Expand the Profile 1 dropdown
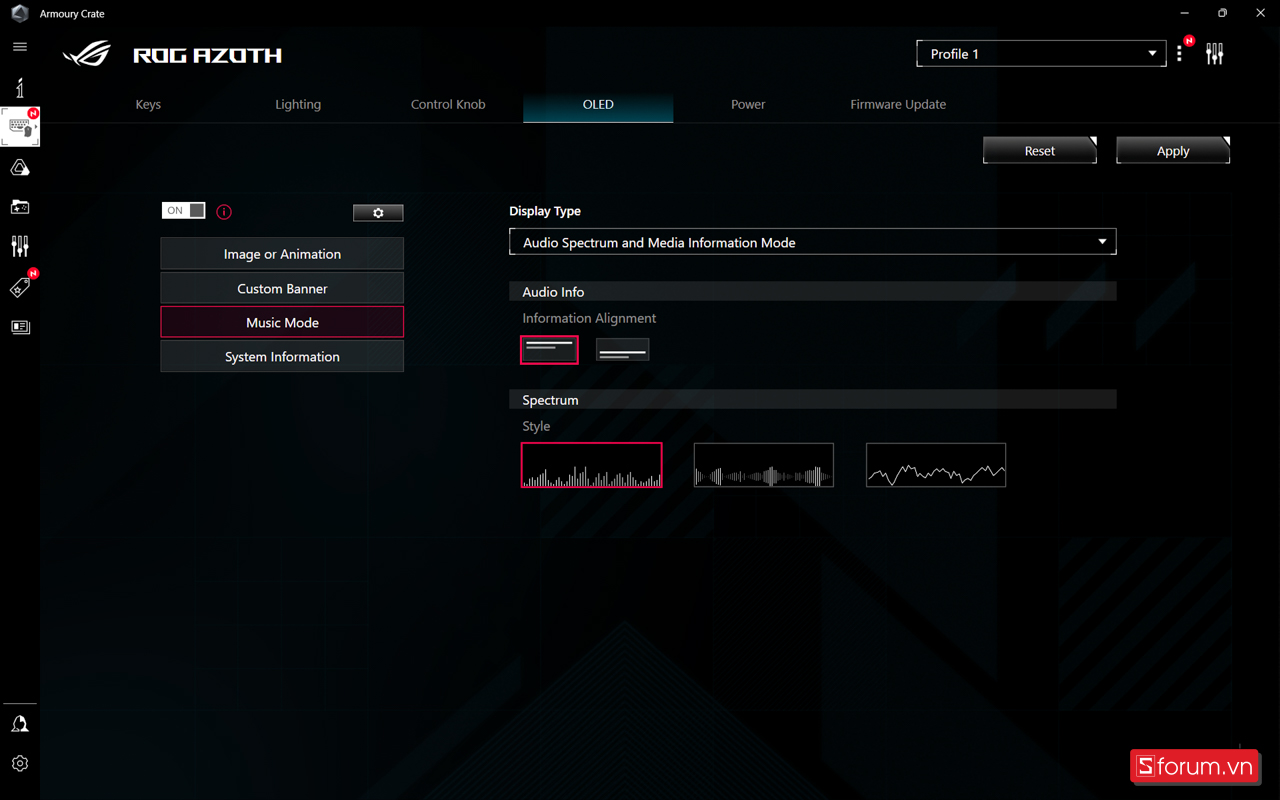Viewport: 1280px width, 800px height. click(1041, 54)
